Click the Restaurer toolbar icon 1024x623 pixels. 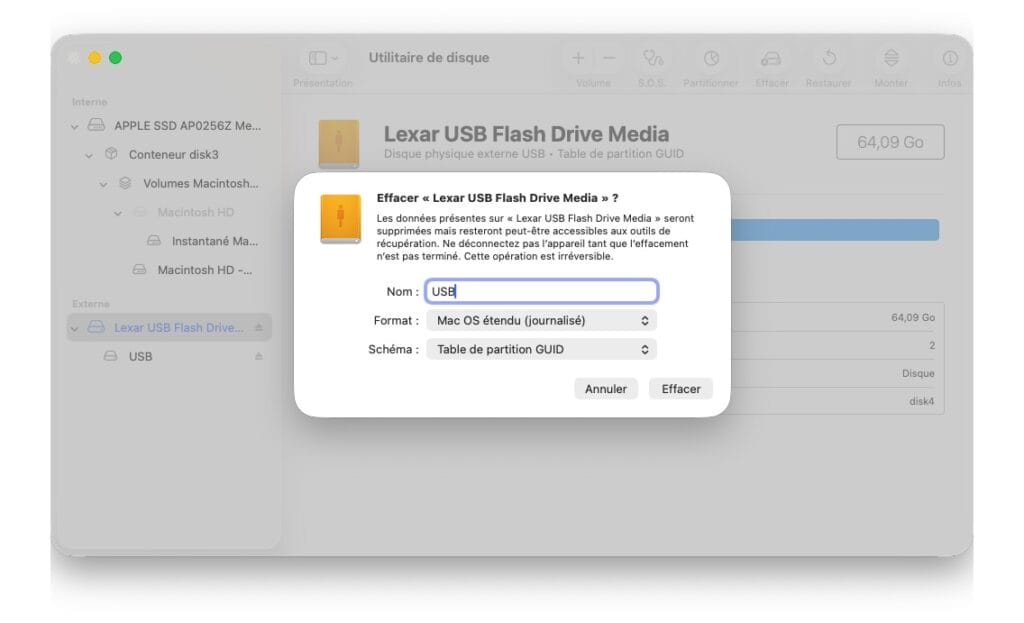(829, 58)
